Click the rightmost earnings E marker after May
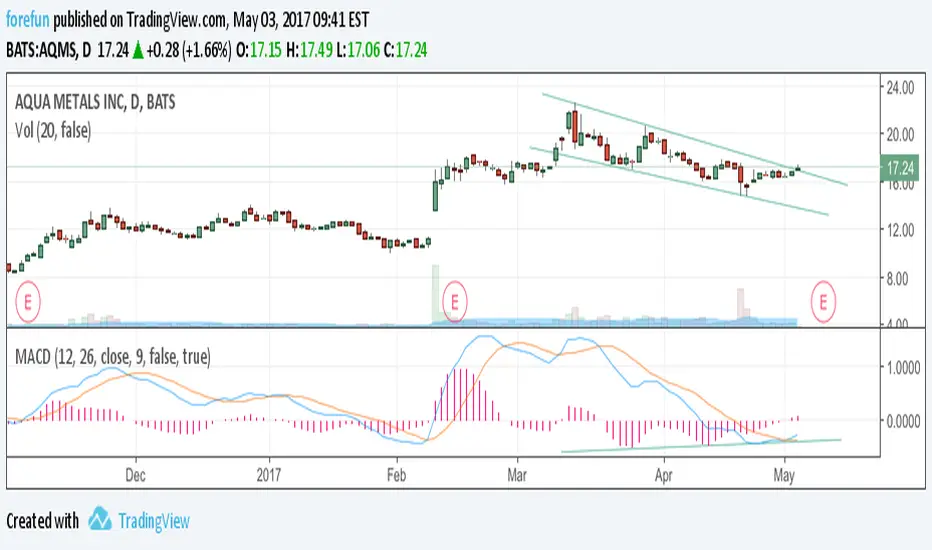This screenshot has height=550, width=932. (x=823, y=302)
